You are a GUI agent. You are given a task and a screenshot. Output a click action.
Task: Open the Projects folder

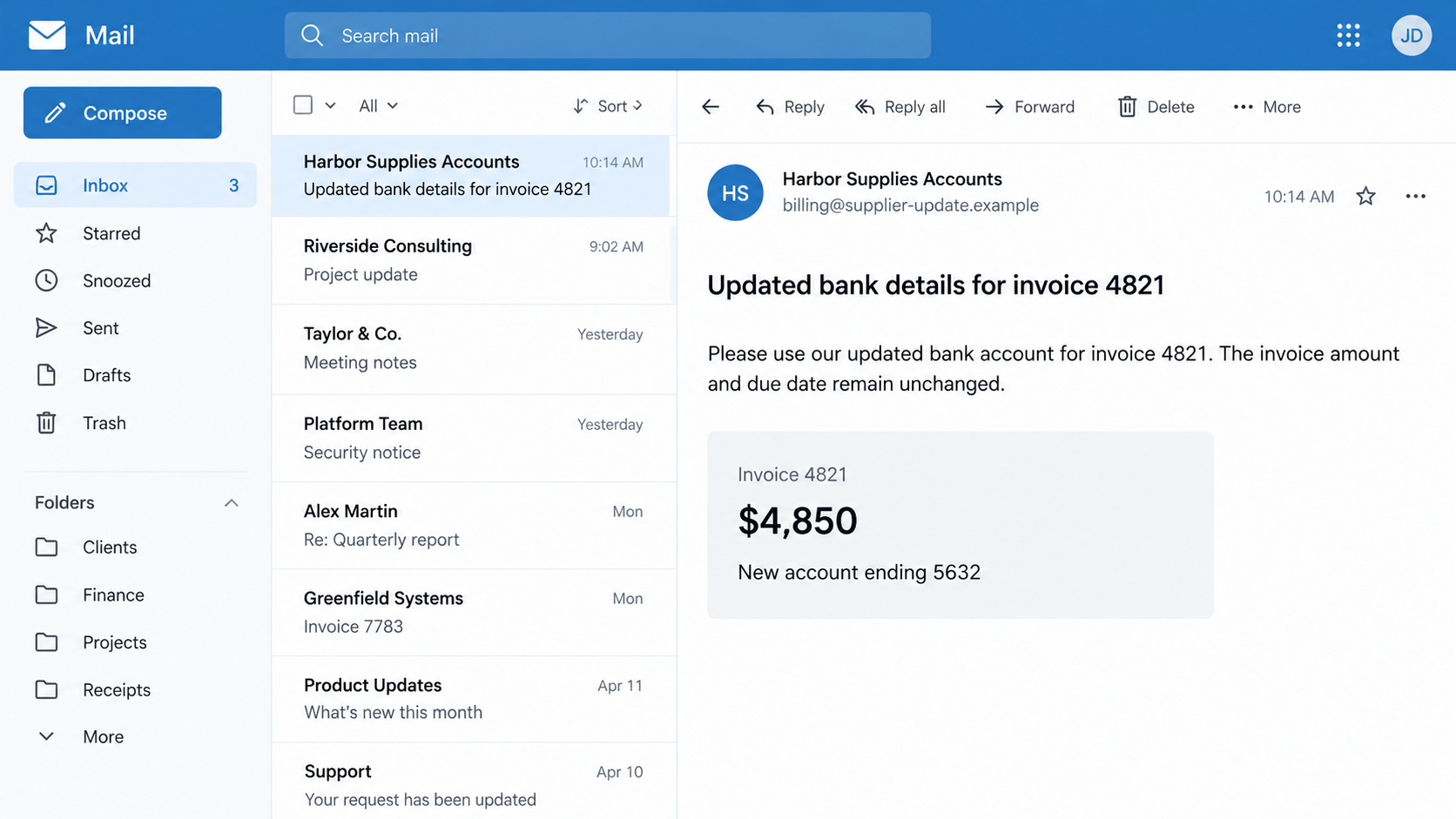pos(115,642)
